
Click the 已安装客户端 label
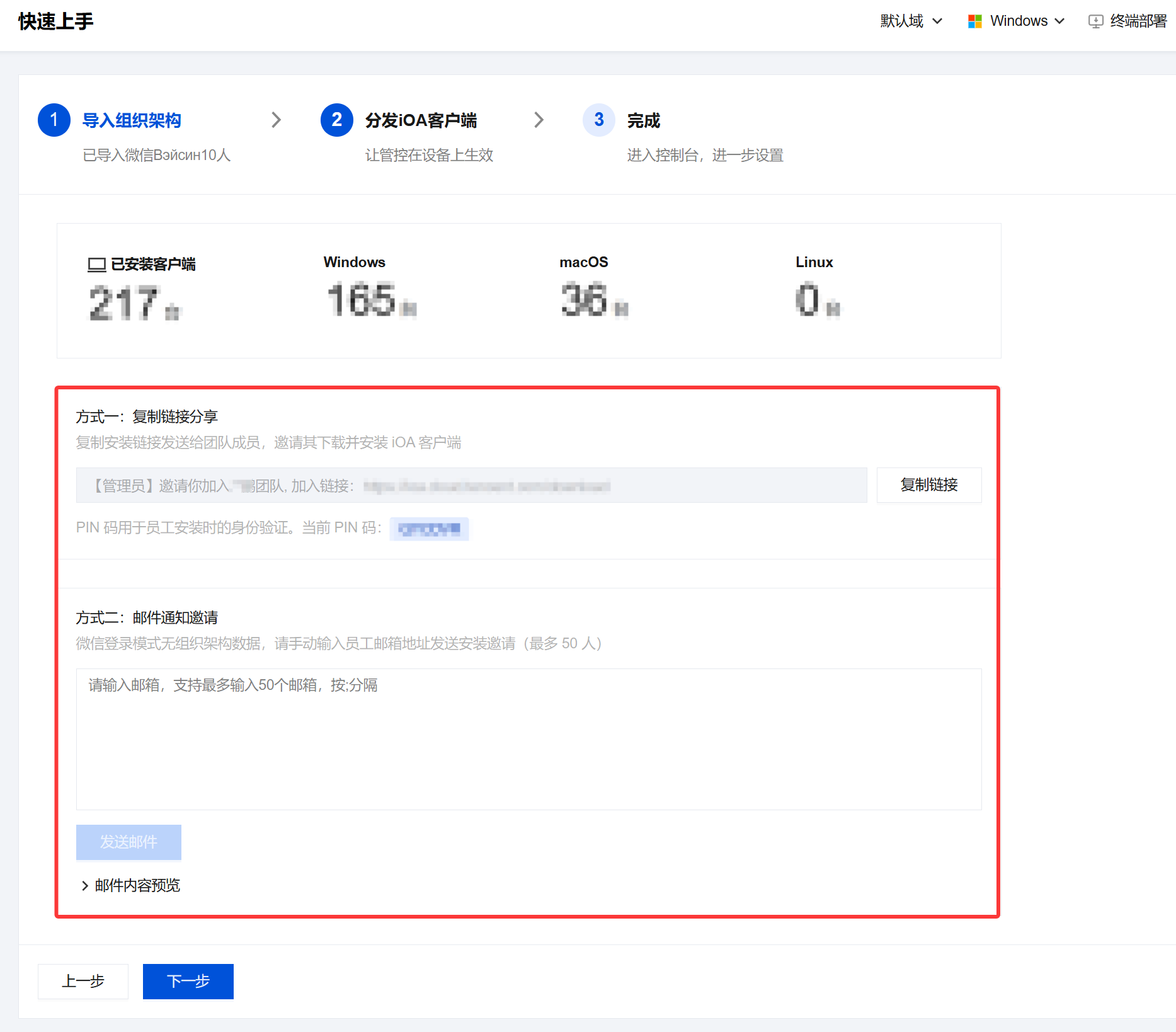[153, 265]
